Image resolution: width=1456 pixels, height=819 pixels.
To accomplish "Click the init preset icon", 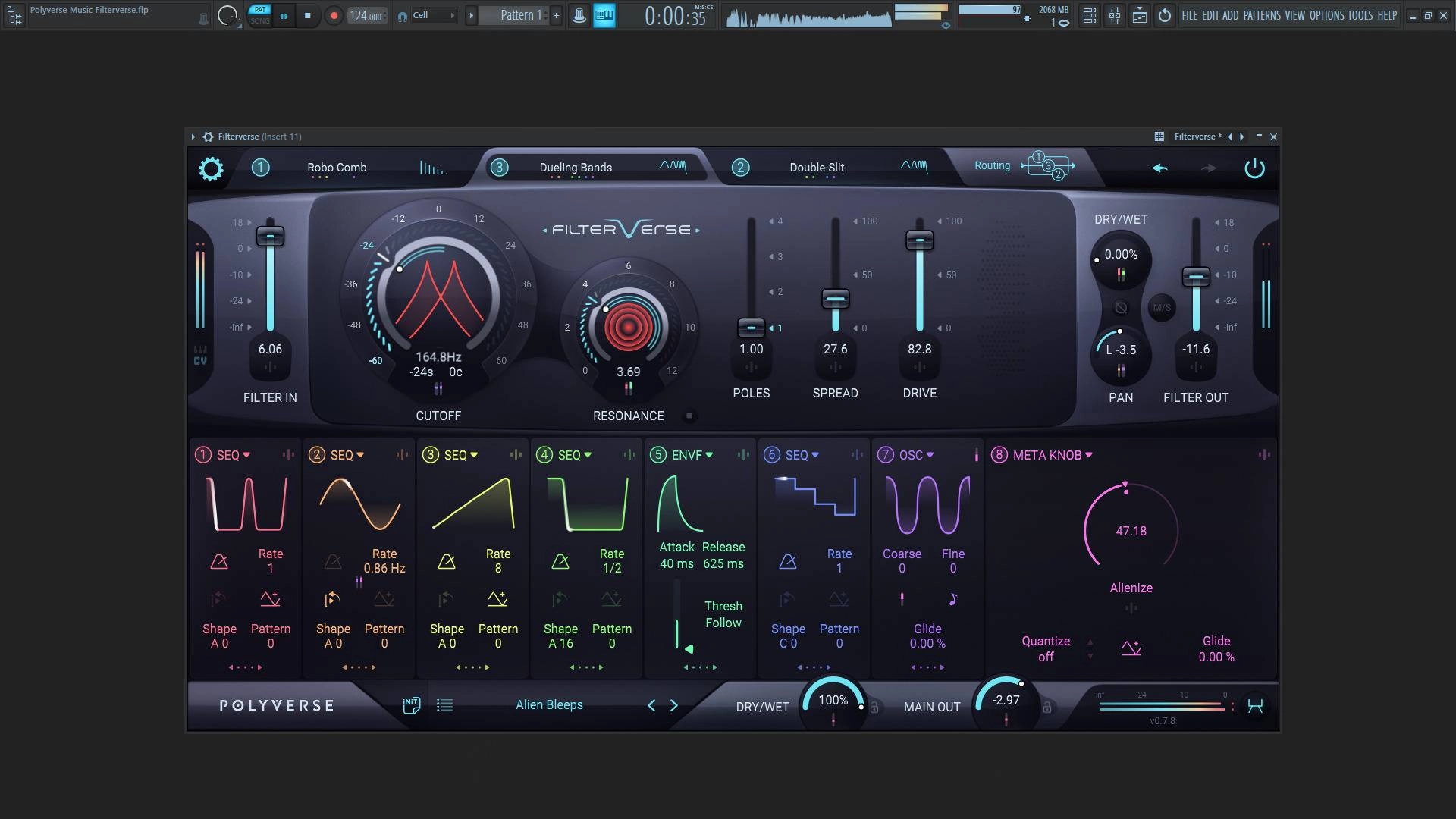I will (412, 705).
